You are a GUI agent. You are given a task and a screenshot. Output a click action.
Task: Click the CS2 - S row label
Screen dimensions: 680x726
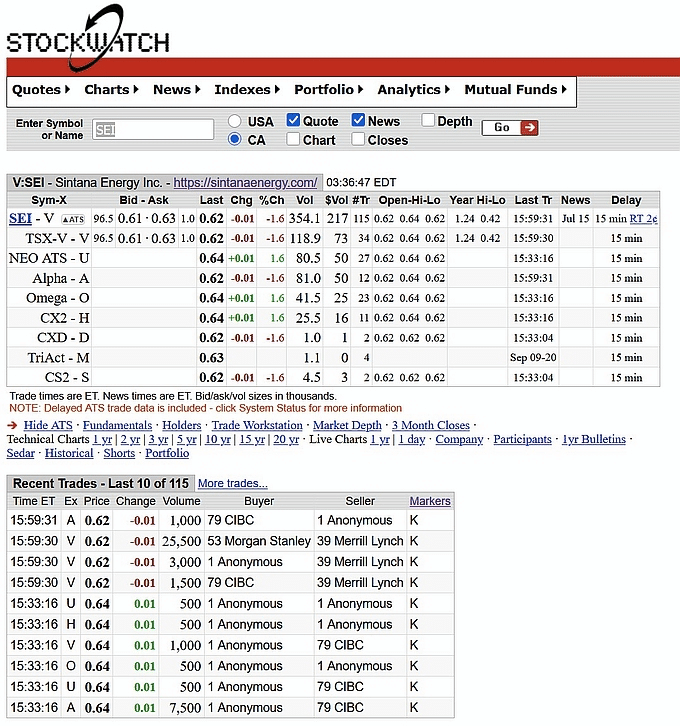pyautogui.click(x=67, y=378)
